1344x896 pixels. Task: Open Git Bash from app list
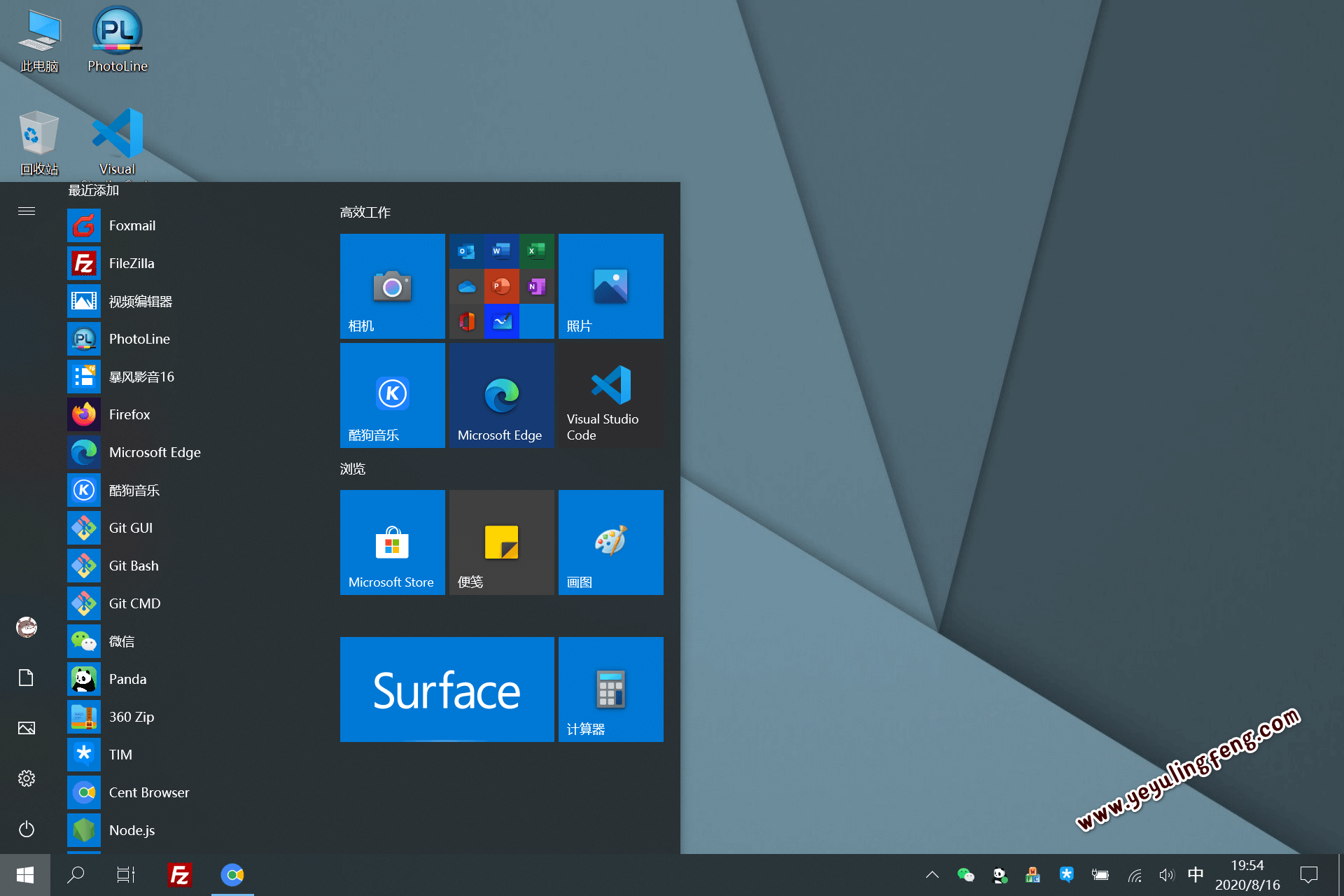pyautogui.click(x=133, y=566)
